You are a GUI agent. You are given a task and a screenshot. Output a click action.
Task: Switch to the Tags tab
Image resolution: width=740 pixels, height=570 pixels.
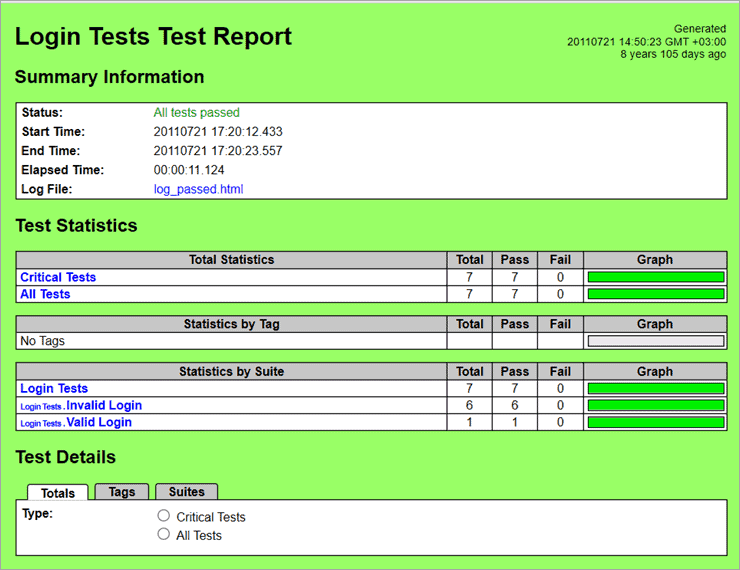click(122, 492)
